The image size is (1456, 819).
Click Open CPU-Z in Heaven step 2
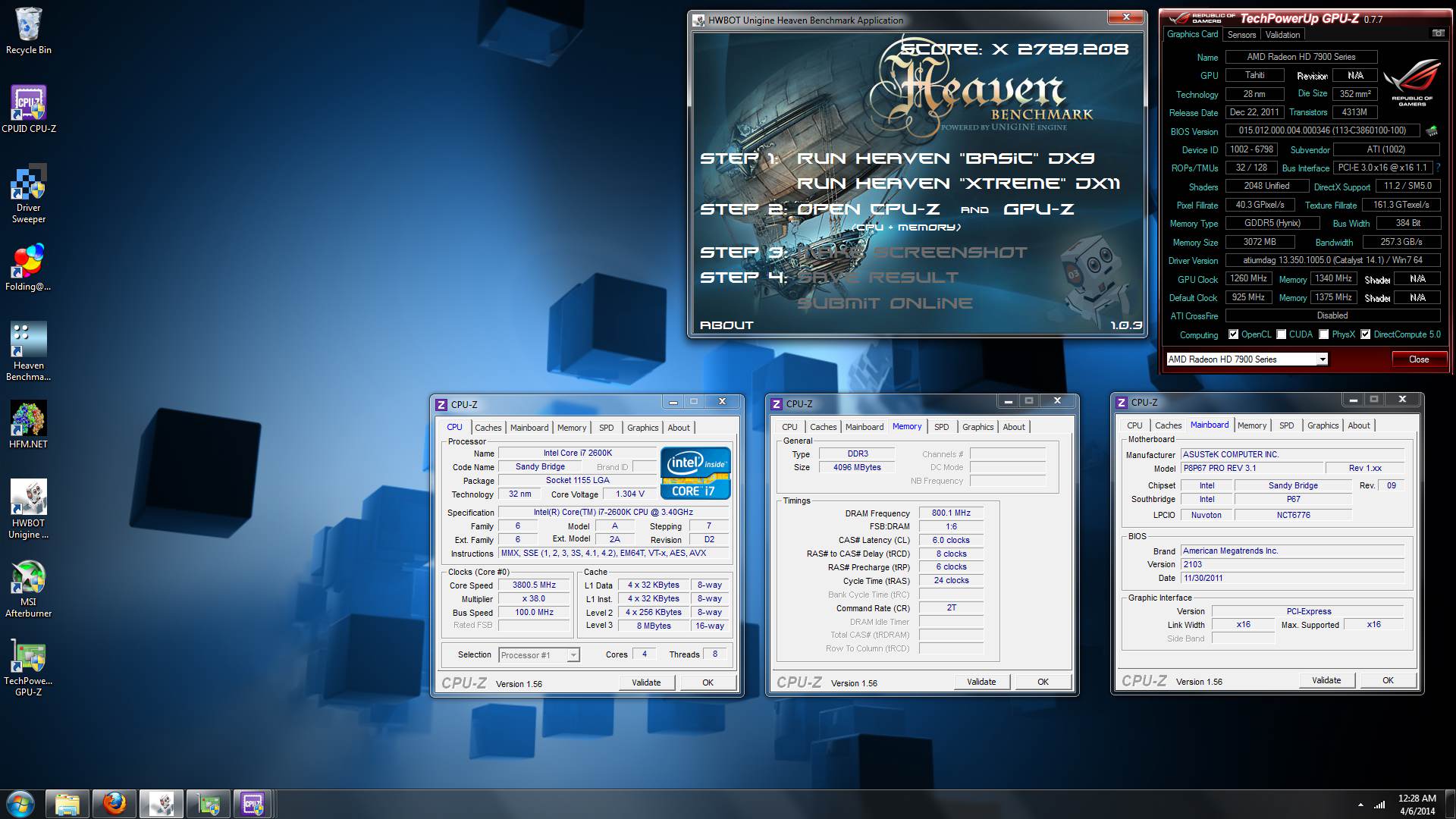(868, 209)
